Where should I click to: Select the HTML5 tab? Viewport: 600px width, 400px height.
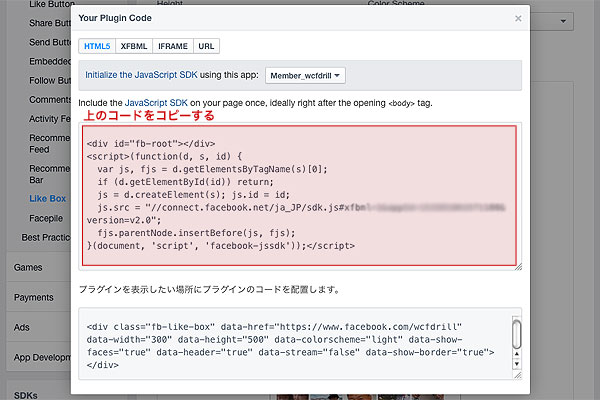point(97,46)
